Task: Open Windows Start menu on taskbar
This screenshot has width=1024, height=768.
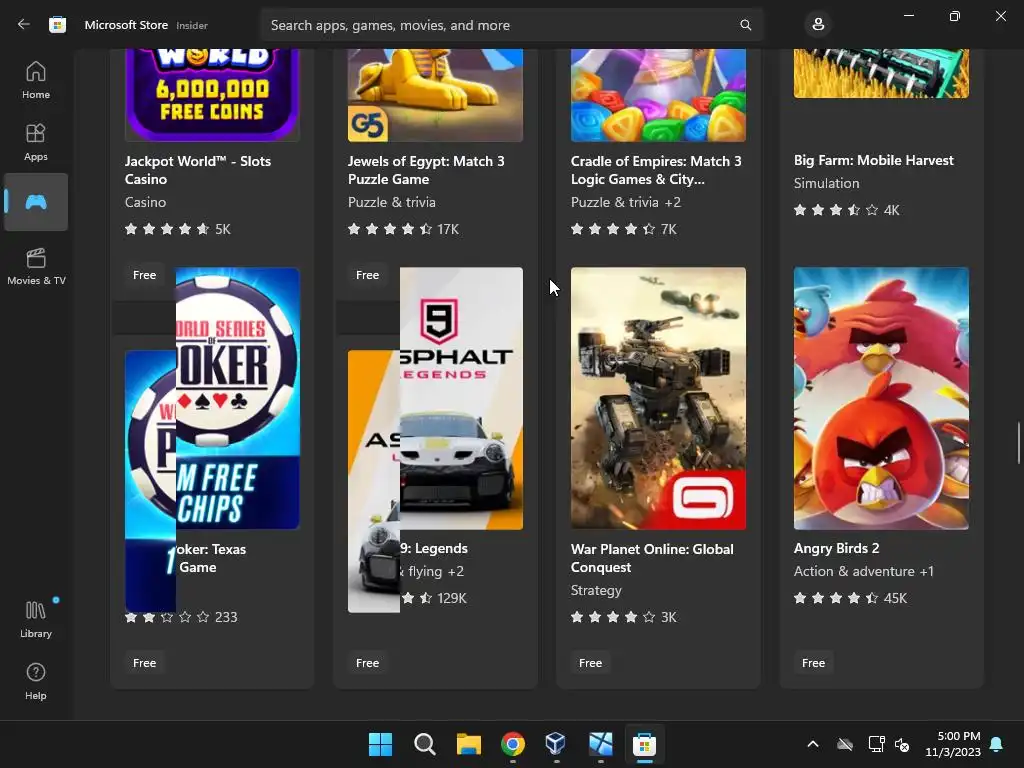Action: pos(380,744)
